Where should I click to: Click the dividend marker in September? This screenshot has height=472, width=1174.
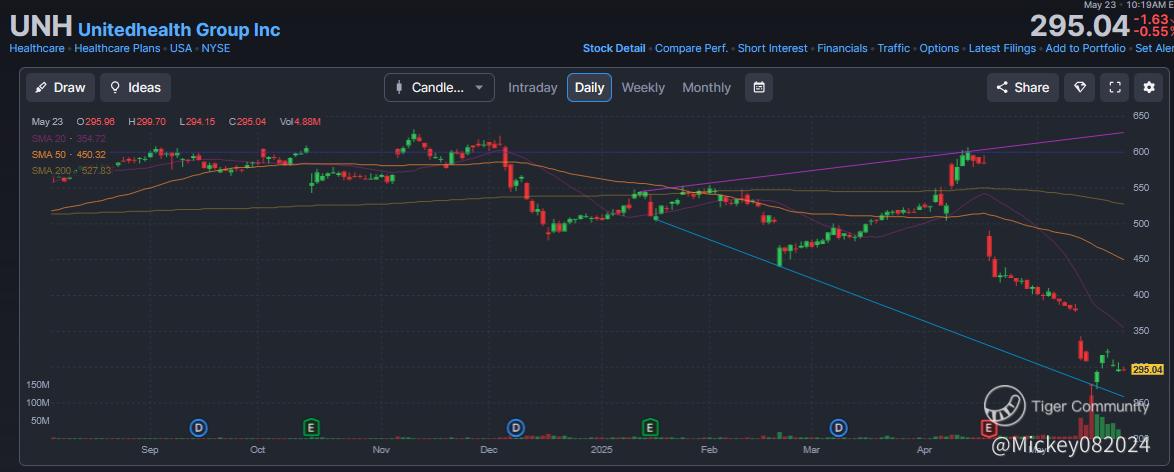198,428
